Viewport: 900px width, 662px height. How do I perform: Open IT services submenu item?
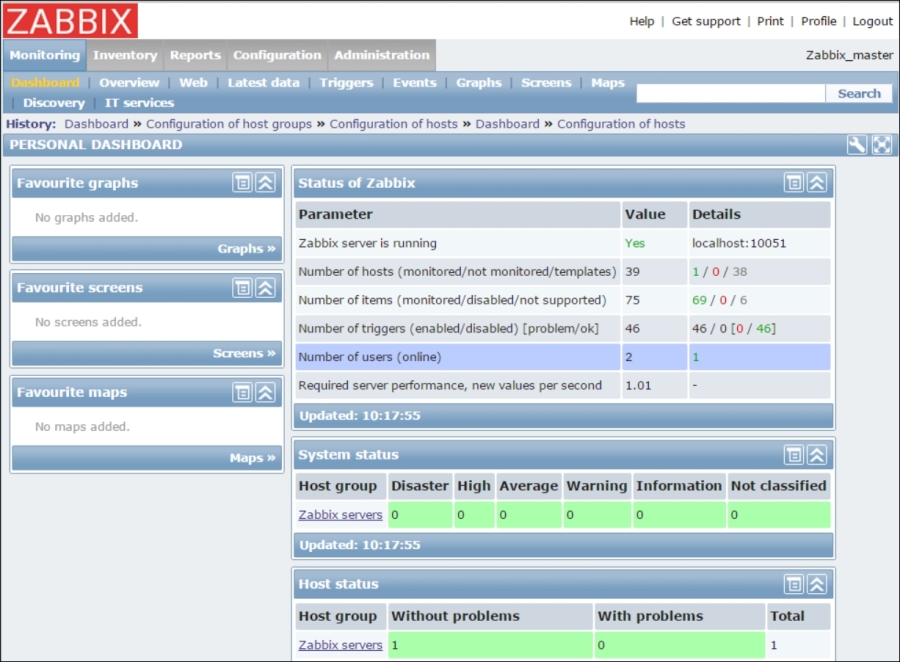139,103
